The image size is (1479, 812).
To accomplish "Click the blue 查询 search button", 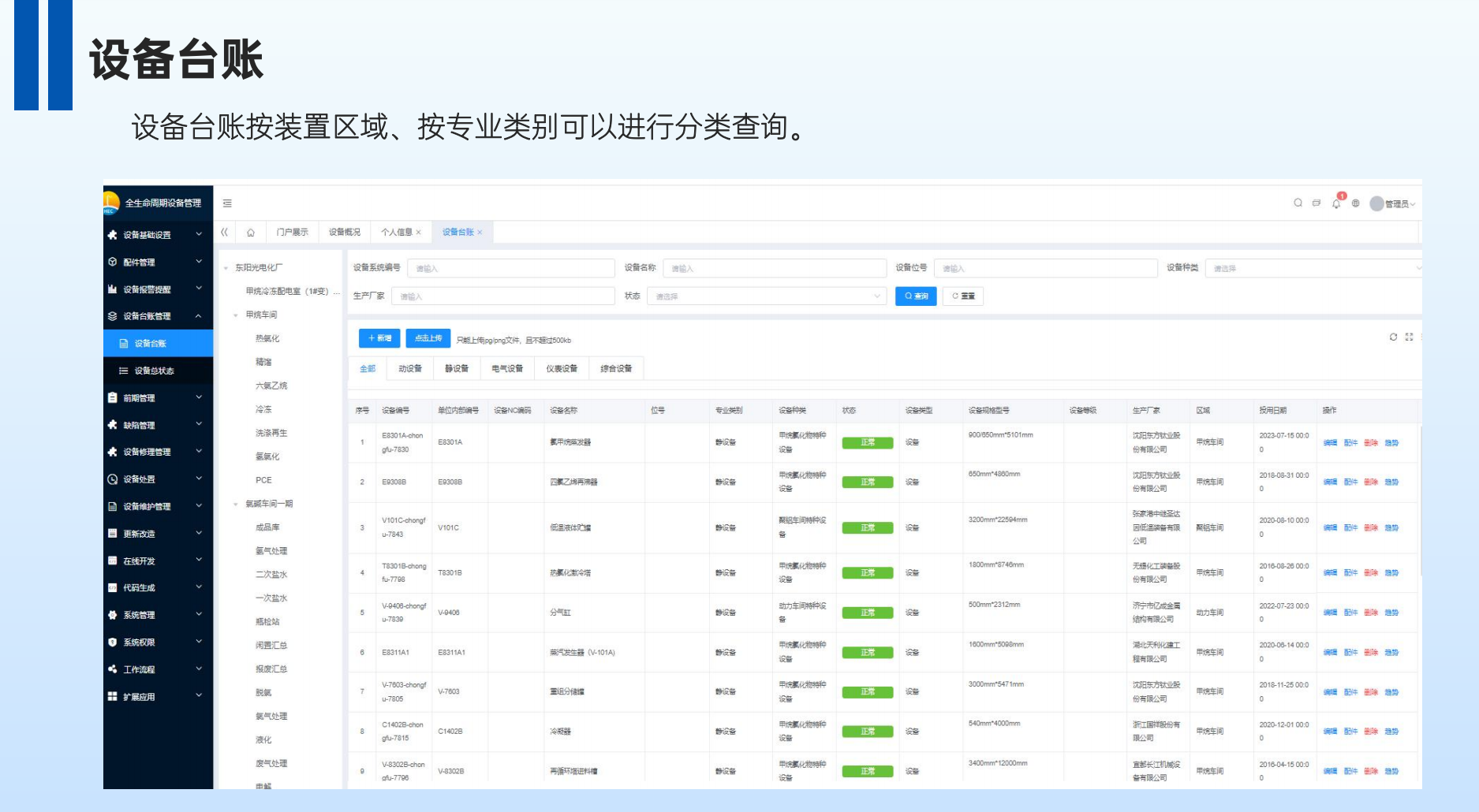I will pos(916,296).
